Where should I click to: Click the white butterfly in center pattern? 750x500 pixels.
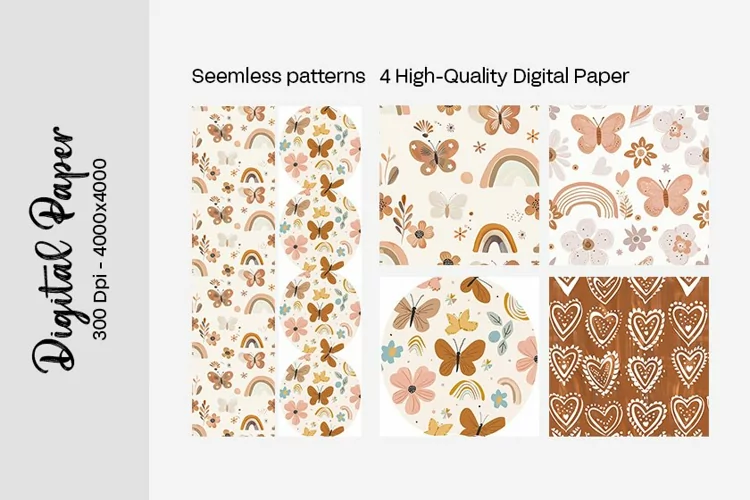(447, 204)
